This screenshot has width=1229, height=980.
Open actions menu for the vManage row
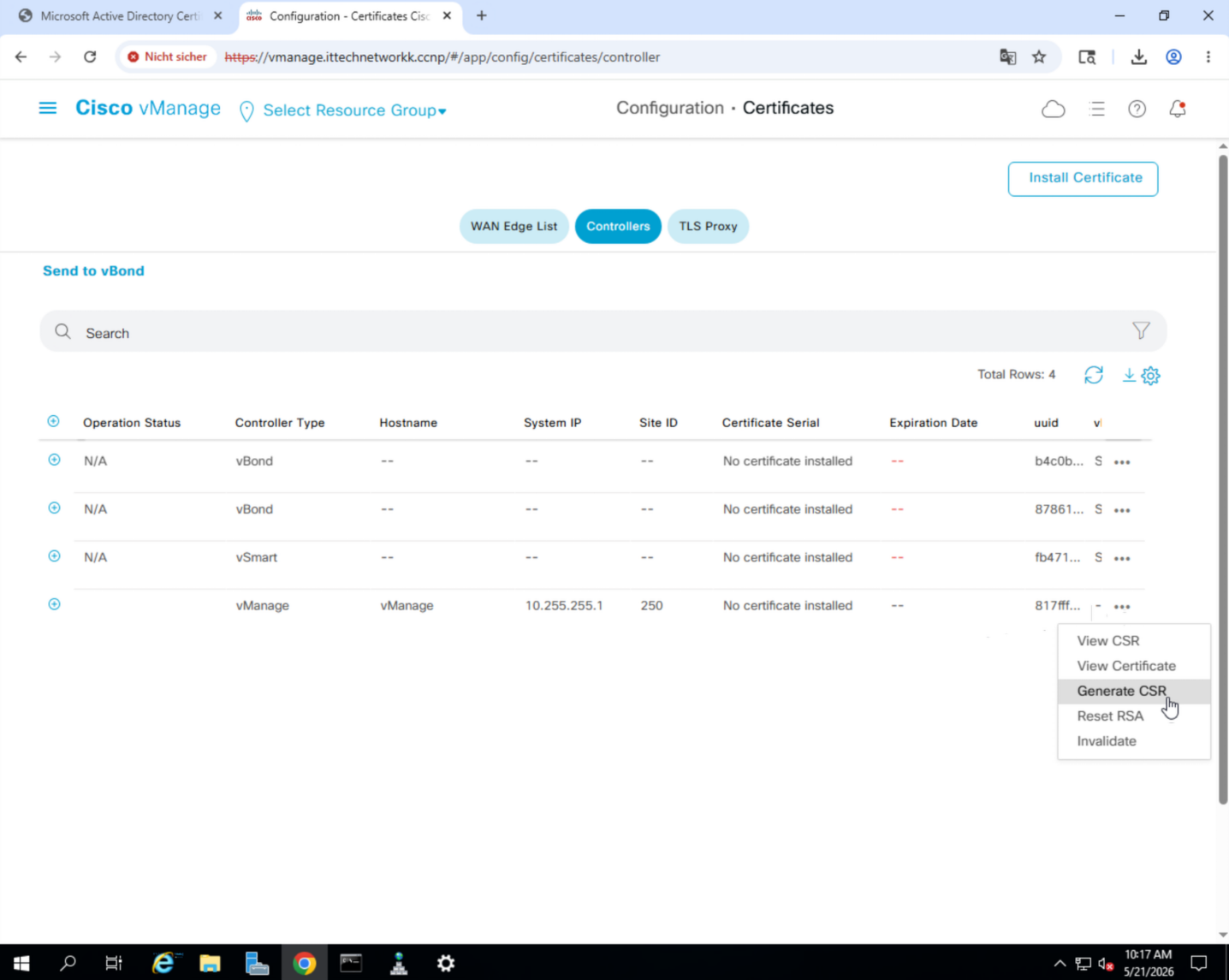(x=1122, y=607)
